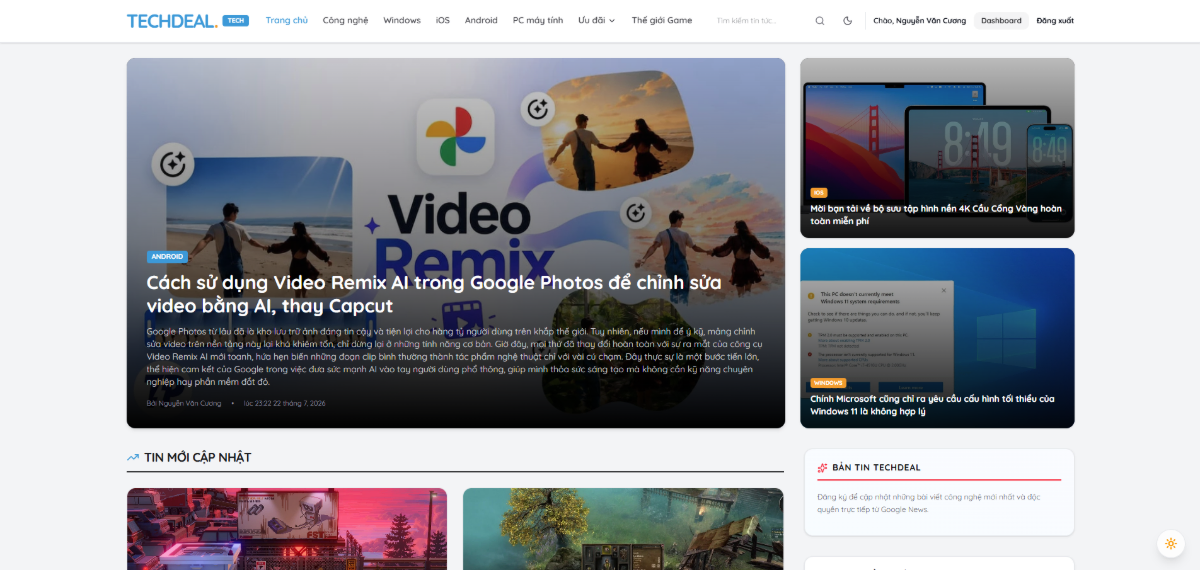Open article about 4K Cầu Cổng Vàng wallpapers

[936, 215]
